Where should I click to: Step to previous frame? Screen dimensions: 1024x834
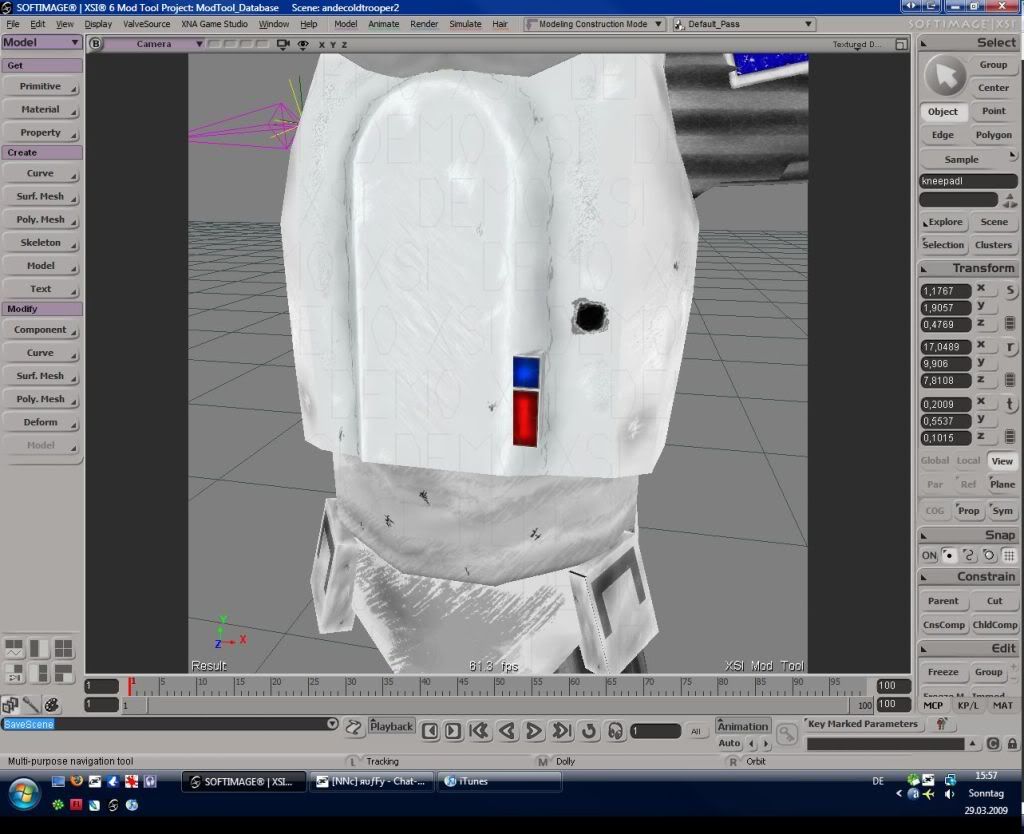(430, 731)
